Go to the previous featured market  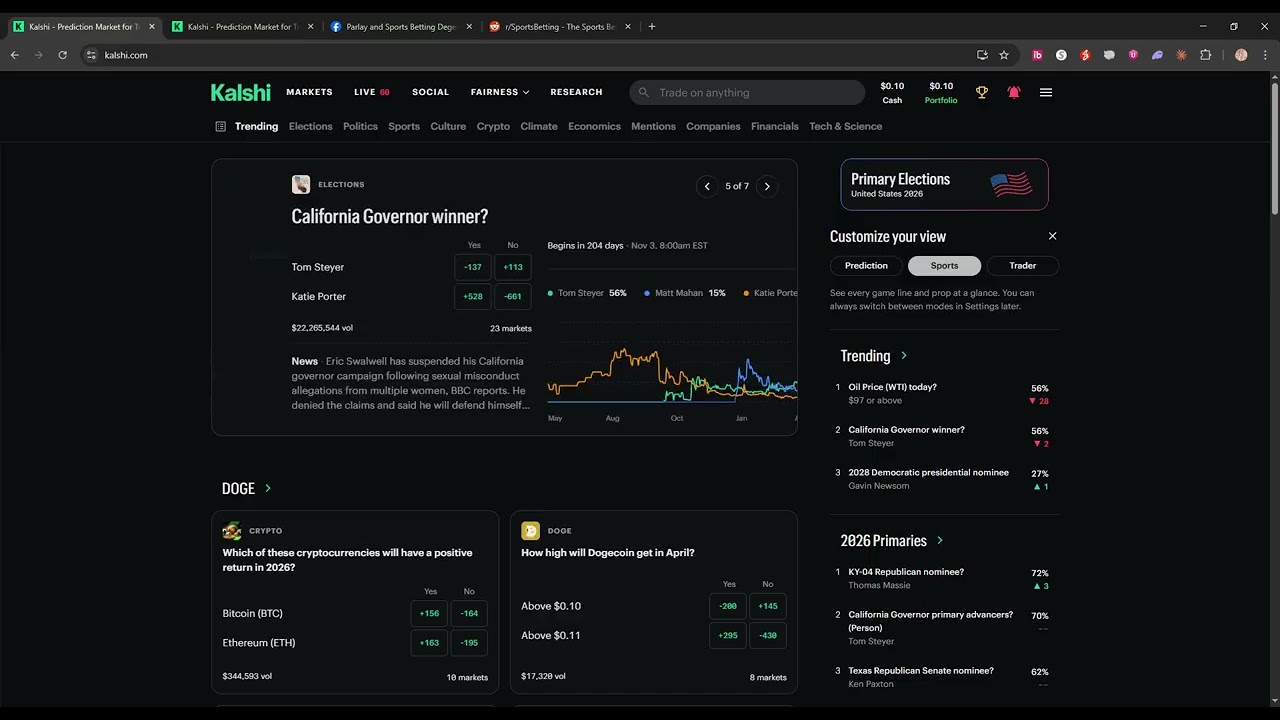click(x=707, y=186)
